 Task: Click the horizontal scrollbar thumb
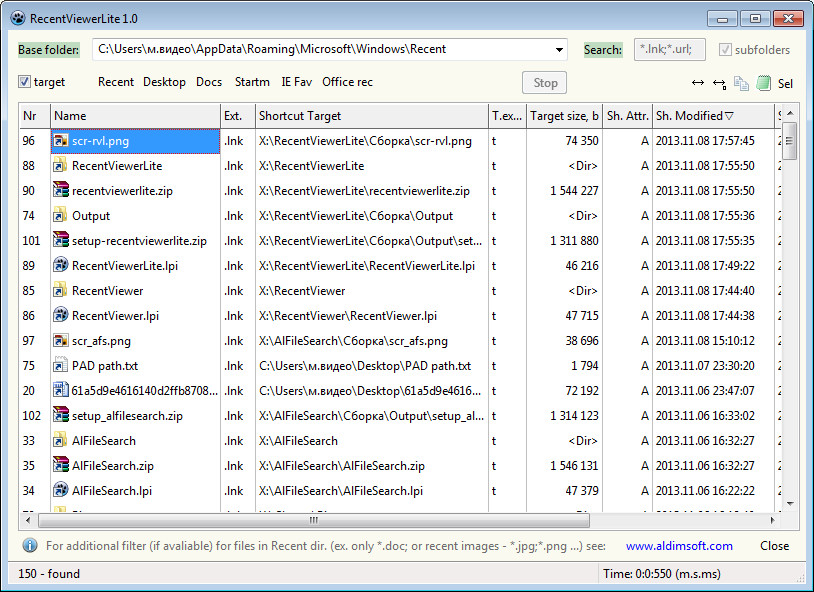tap(314, 520)
